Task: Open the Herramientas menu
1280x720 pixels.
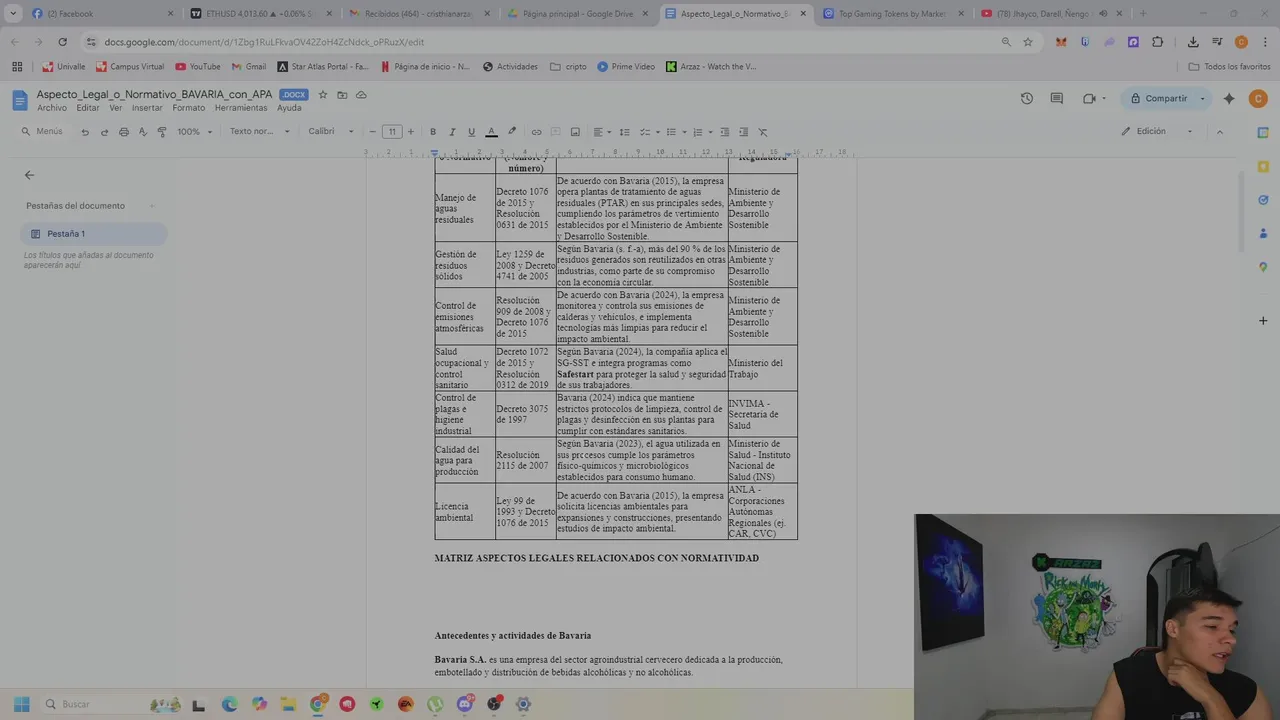Action: (241, 108)
